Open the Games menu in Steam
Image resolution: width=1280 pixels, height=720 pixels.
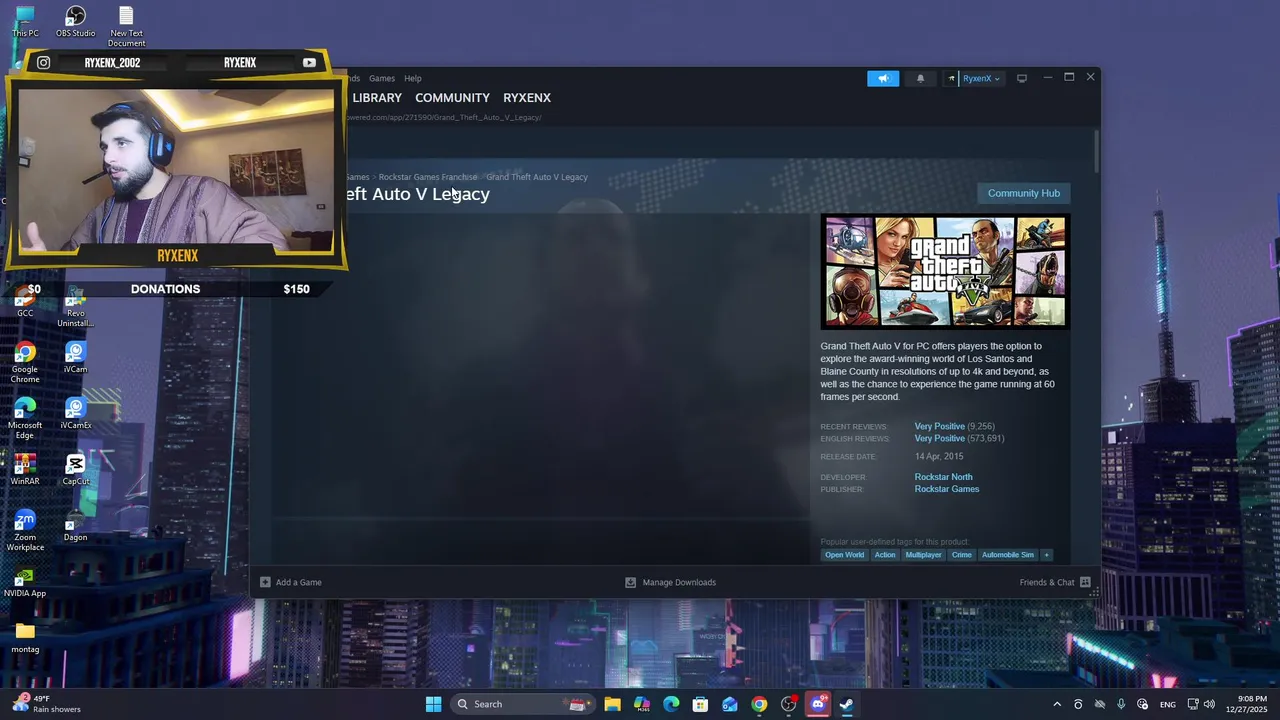[381, 78]
